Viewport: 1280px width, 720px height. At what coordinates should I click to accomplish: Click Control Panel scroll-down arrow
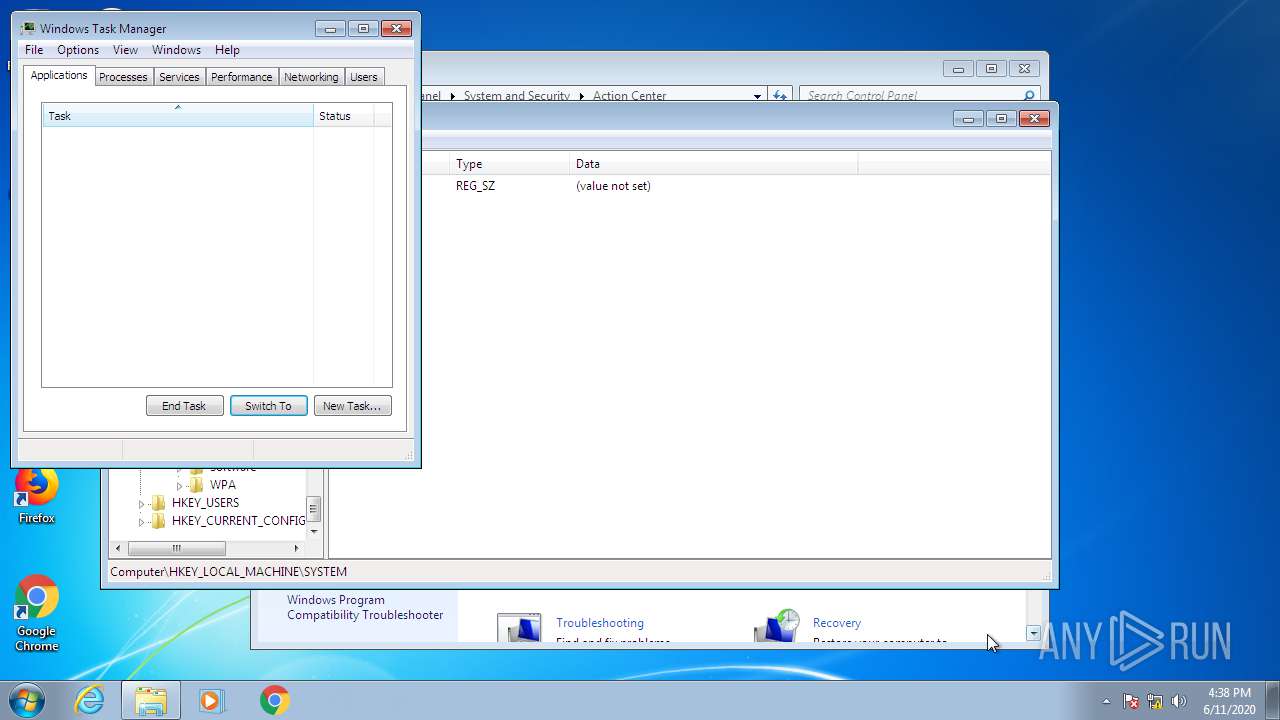tap(1033, 633)
